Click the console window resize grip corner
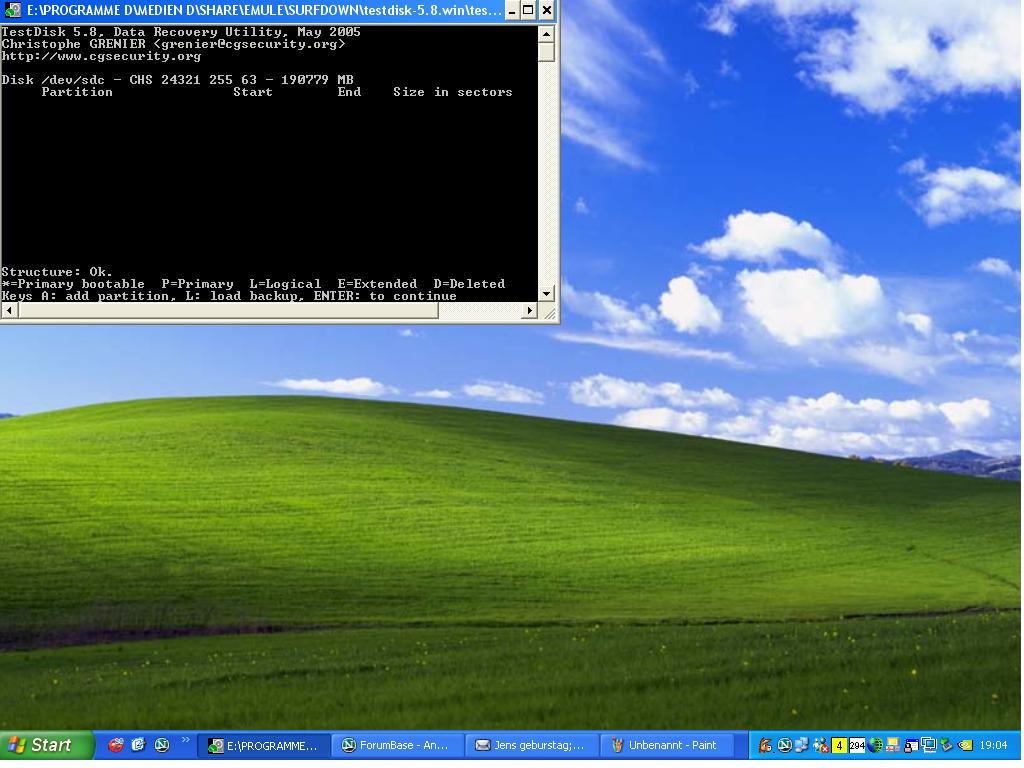1024x768 pixels. coord(549,314)
